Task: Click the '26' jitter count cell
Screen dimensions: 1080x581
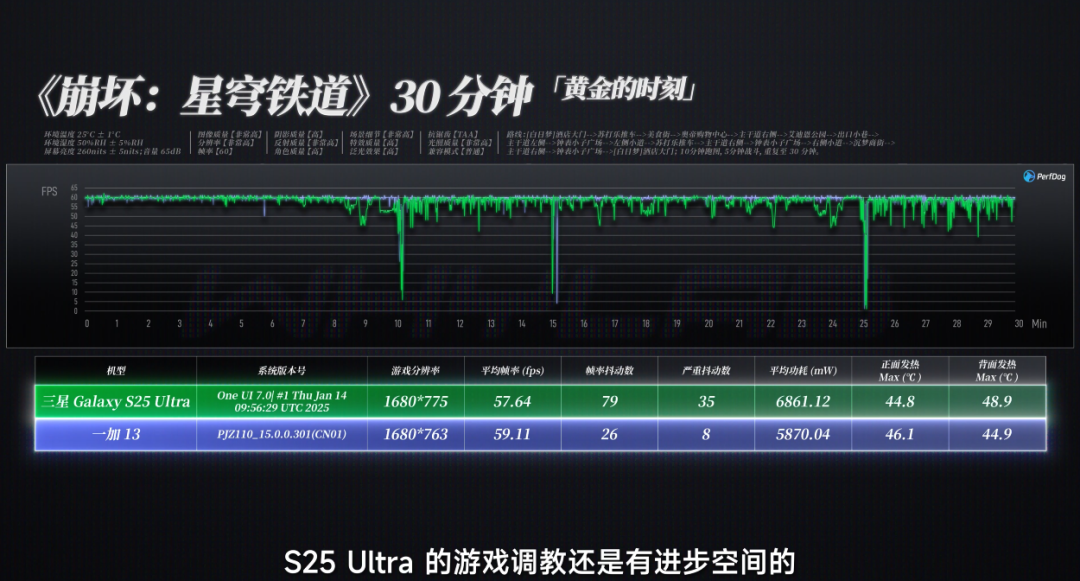Action: click(610, 434)
